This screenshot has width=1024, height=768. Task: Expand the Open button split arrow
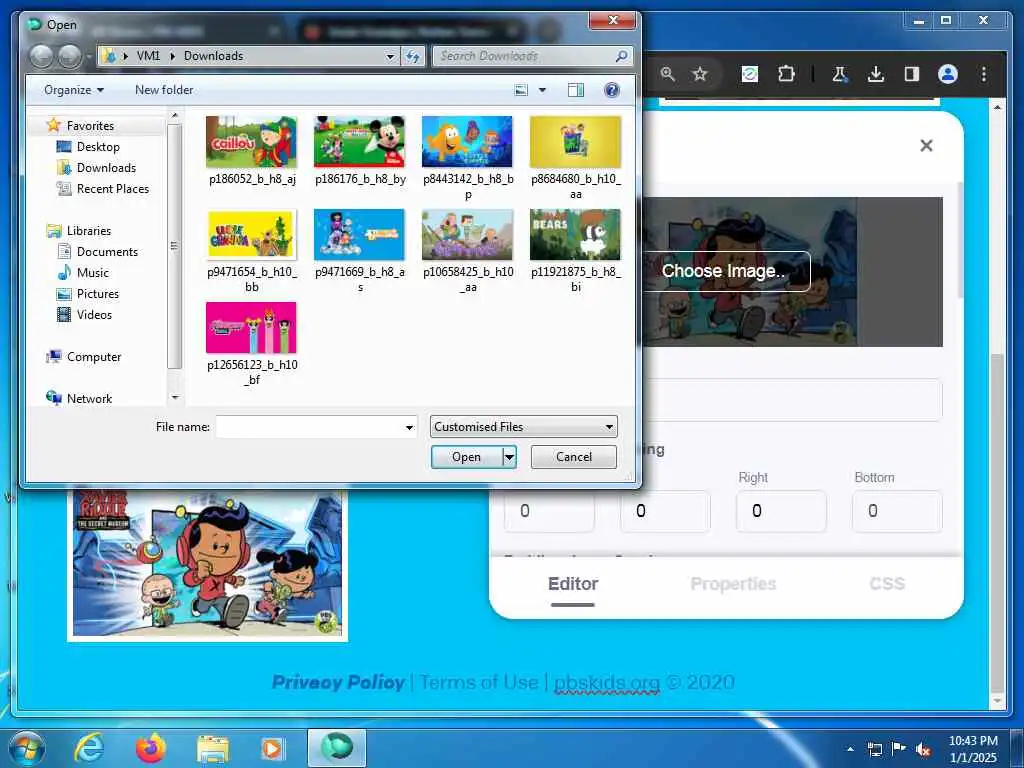pos(509,457)
